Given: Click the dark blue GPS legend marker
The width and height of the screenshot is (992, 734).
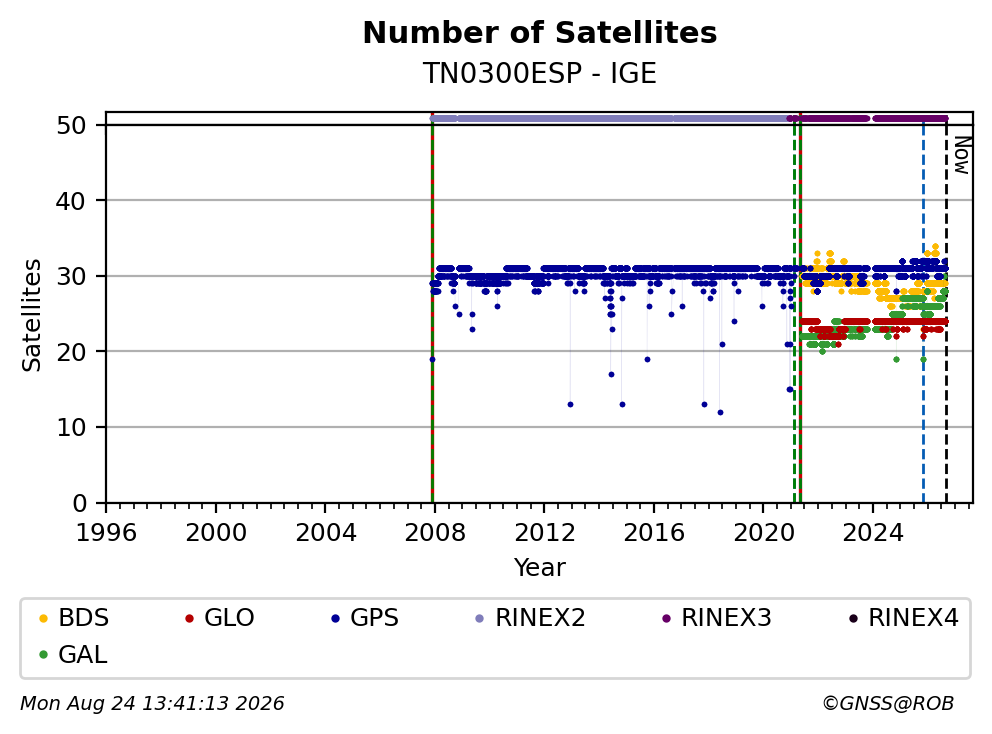Looking at the screenshot, I should 335,618.
